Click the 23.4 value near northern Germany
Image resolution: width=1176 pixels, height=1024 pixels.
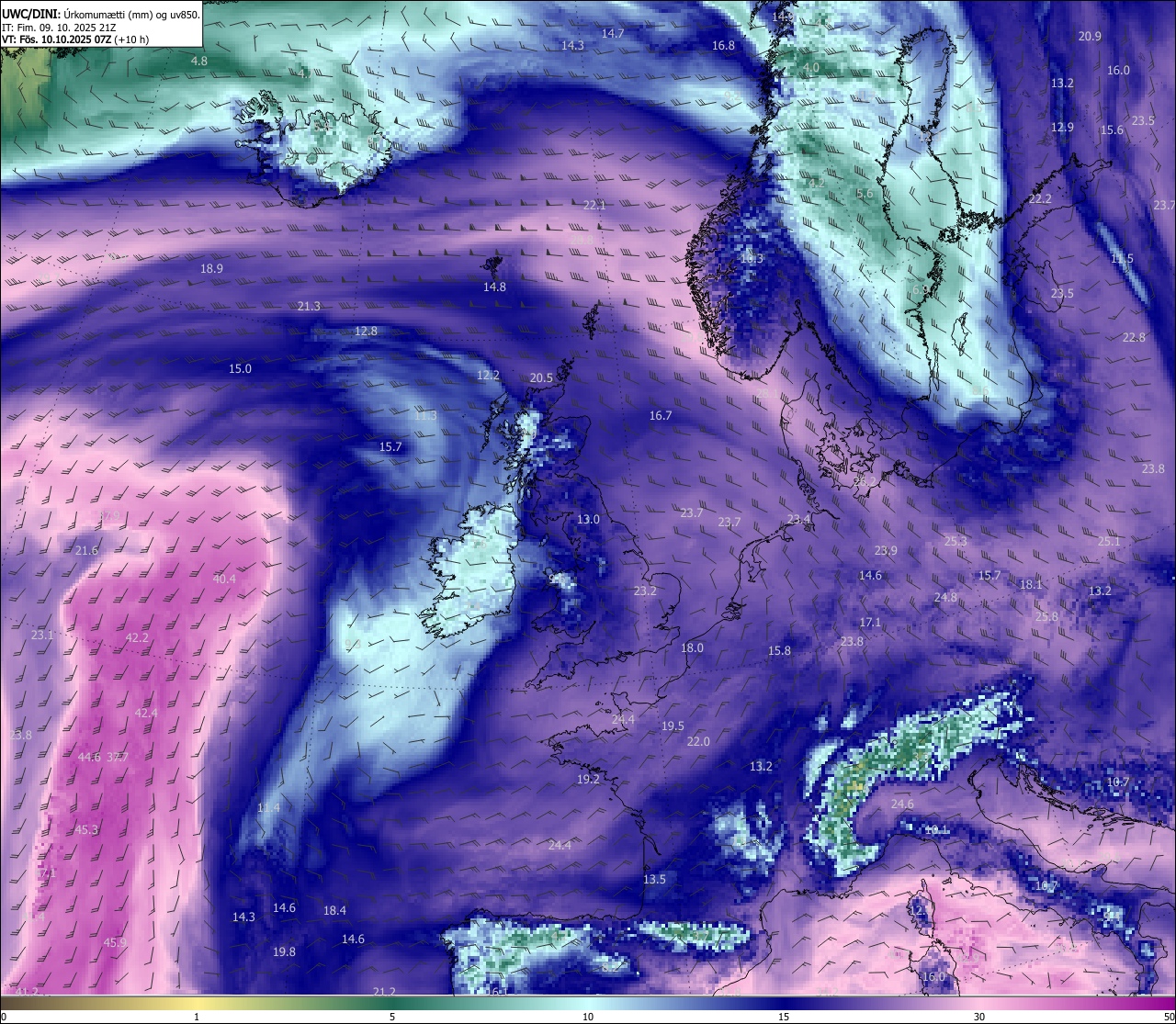point(799,519)
